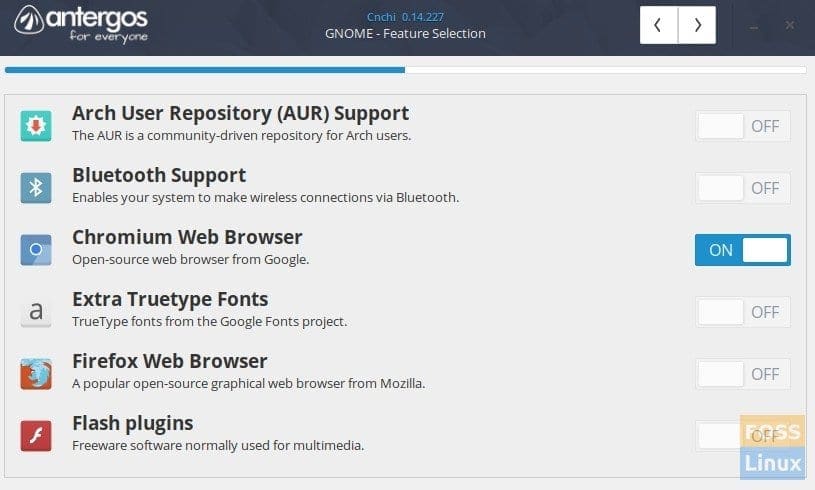Go back with the left chevron button

point(659,25)
